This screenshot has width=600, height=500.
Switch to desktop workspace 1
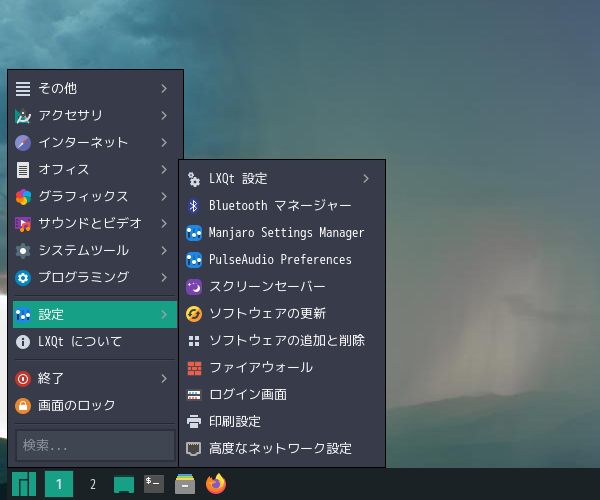click(x=59, y=484)
